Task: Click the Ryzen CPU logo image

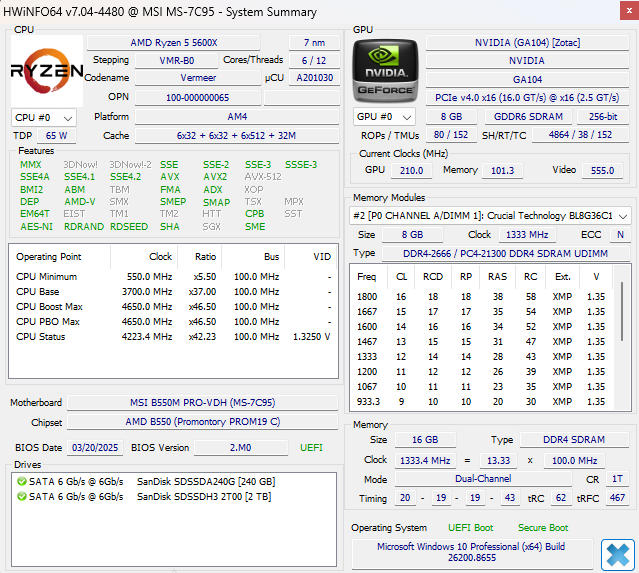Action: (x=47, y=71)
